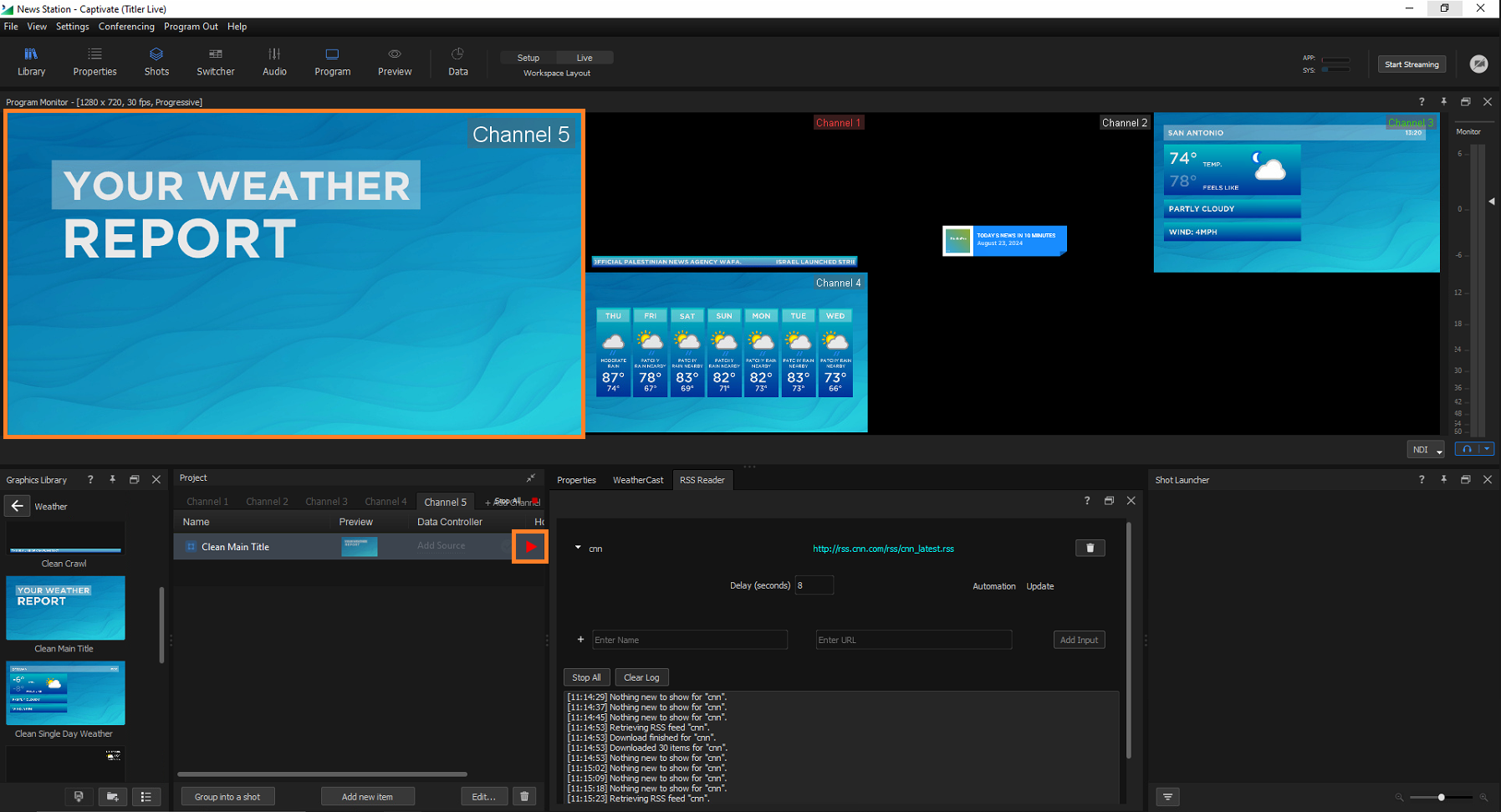Toggle the headphone monitor button
The height and width of the screenshot is (812, 1501).
[1467, 449]
